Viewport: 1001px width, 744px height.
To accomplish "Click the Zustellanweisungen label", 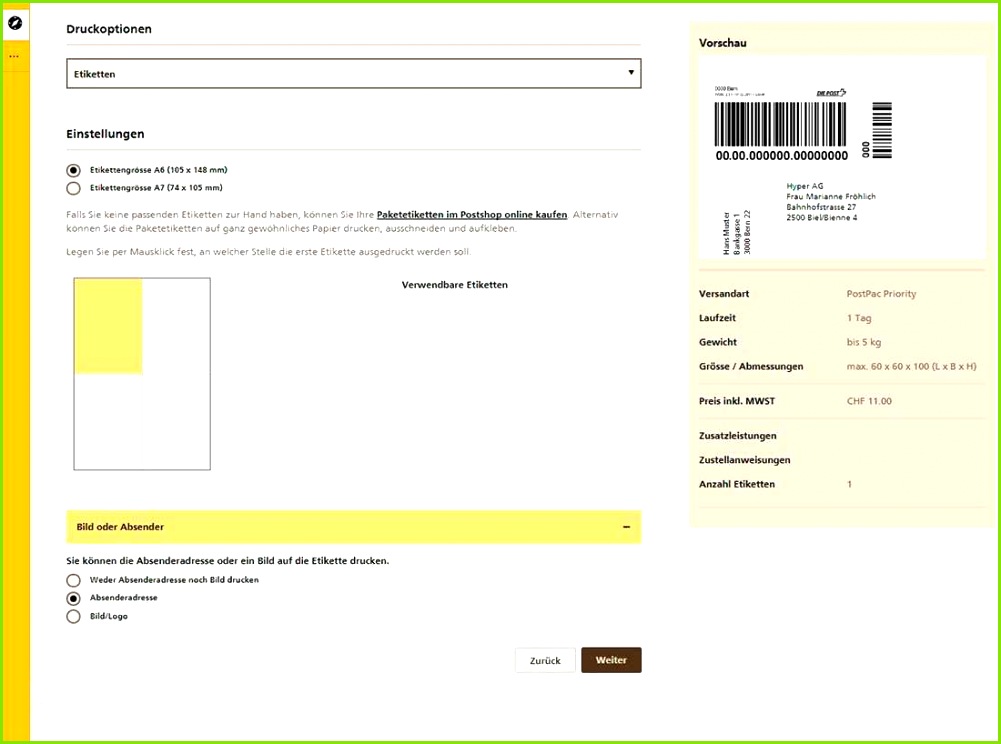I will click(x=744, y=460).
